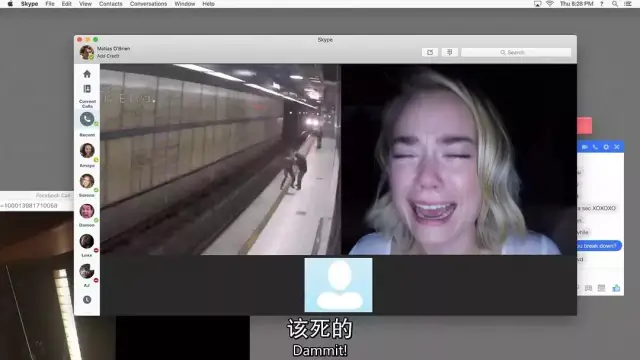Send thumbs-up like in Messenger chat
Image resolution: width=640 pixels, height=360 pixels.
click(616, 288)
